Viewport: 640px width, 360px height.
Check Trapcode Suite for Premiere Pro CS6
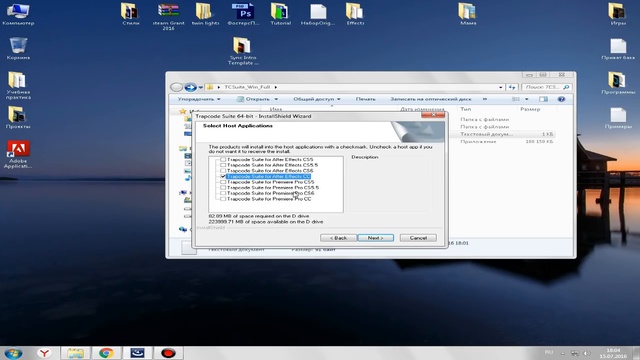pos(223,193)
